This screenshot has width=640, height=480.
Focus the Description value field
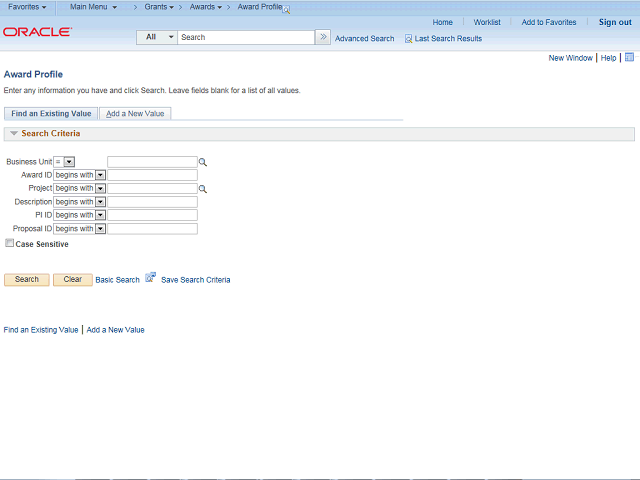152,202
